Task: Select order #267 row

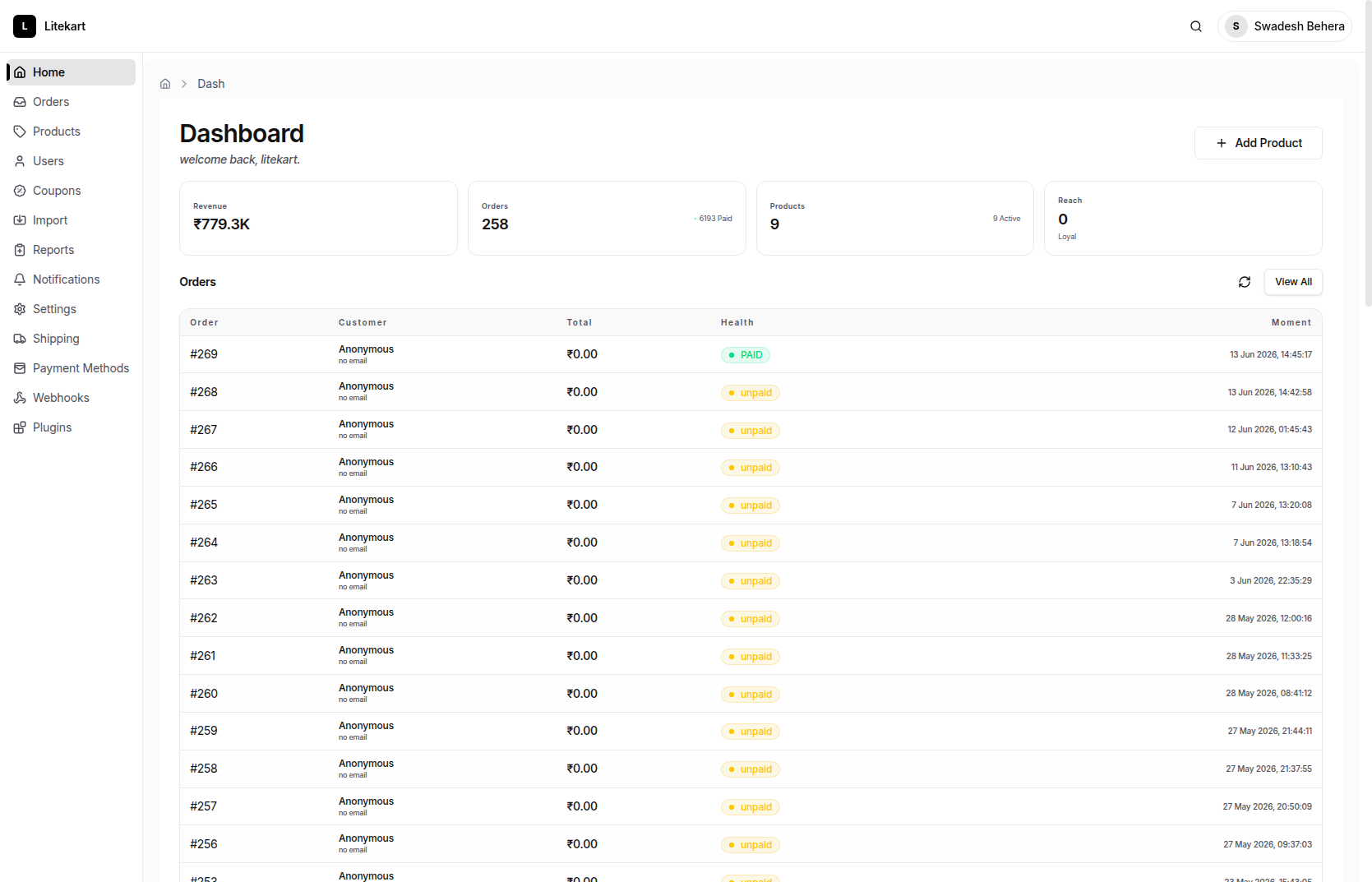Action: coord(751,430)
